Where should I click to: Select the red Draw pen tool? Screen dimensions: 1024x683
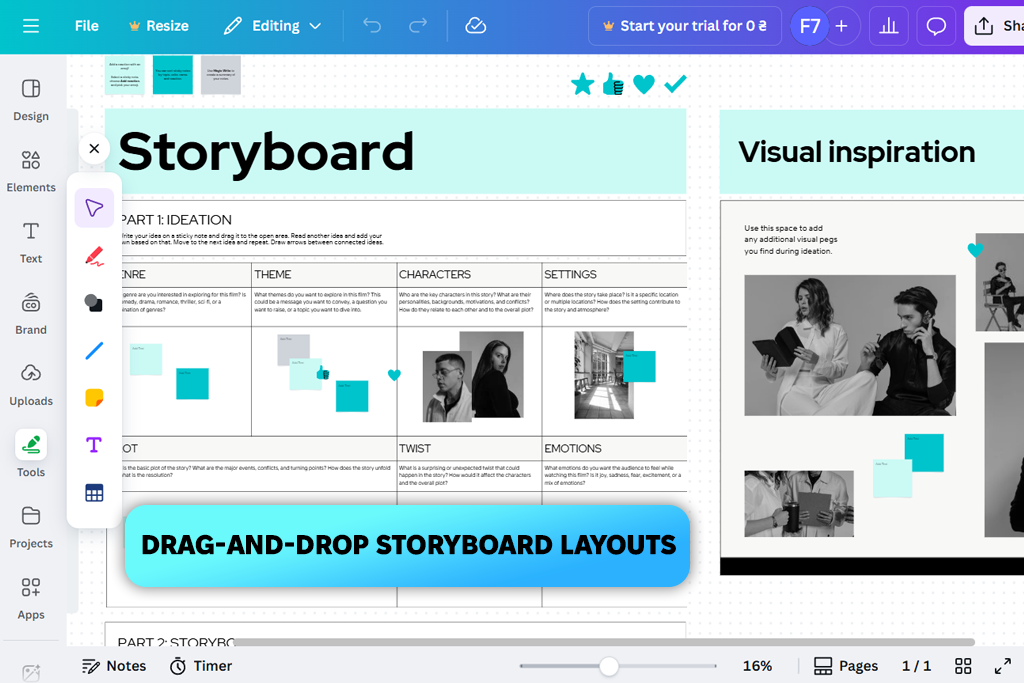point(94,256)
